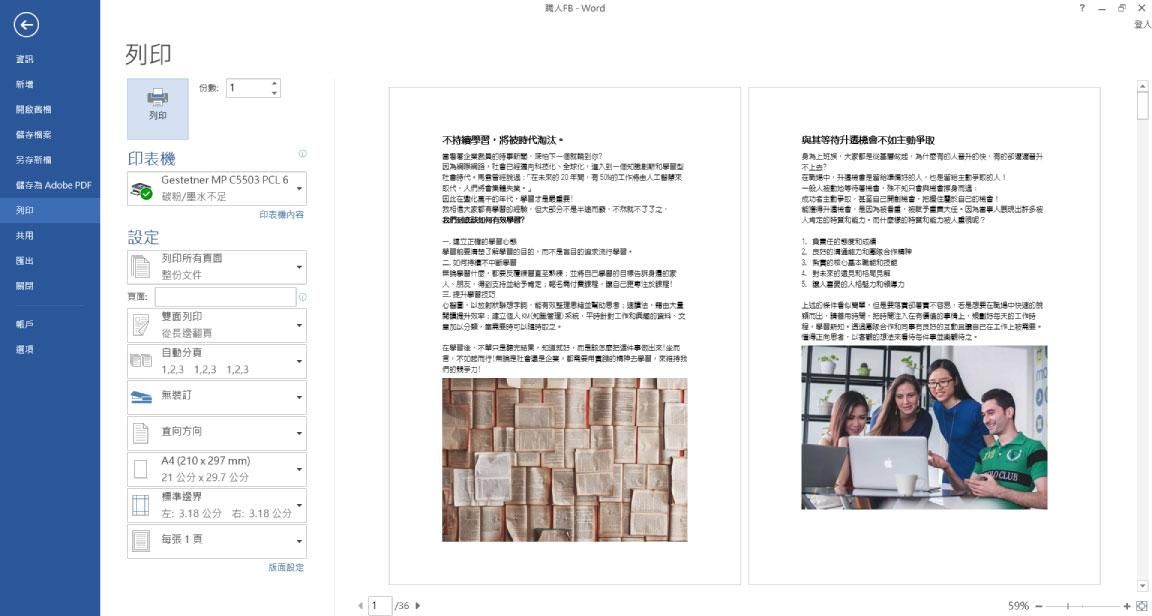The image size is (1152, 616).
Task: Click the Help question mark icon
Action: click(x=1081, y=8)
